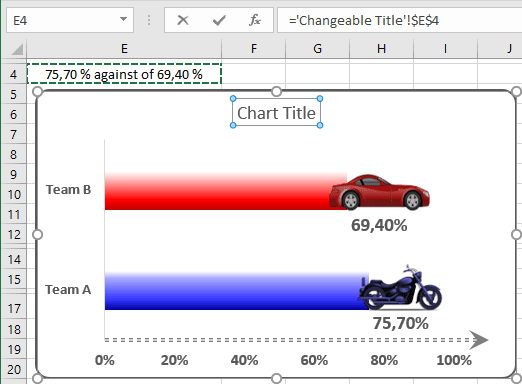Click the Team B axis label
The height and width of the screenshot is (384, 522).
click(68, 190)
